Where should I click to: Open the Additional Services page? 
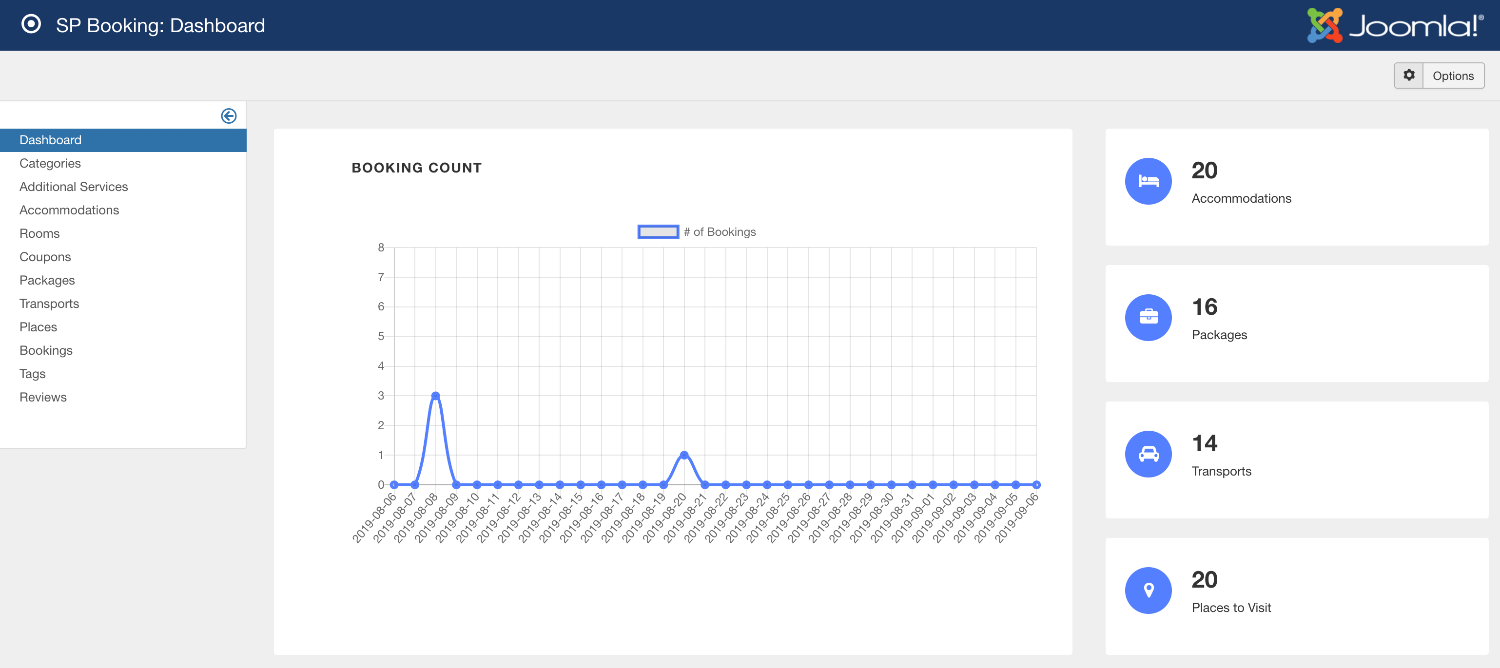pos(73,186)
